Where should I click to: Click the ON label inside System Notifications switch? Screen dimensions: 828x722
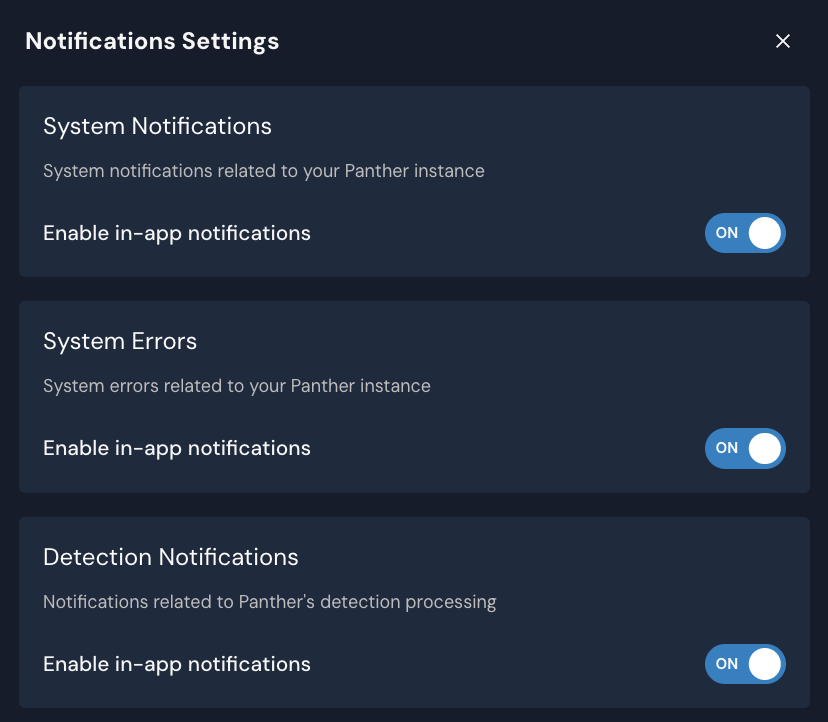pyautogui.click(x=727, y=232)
